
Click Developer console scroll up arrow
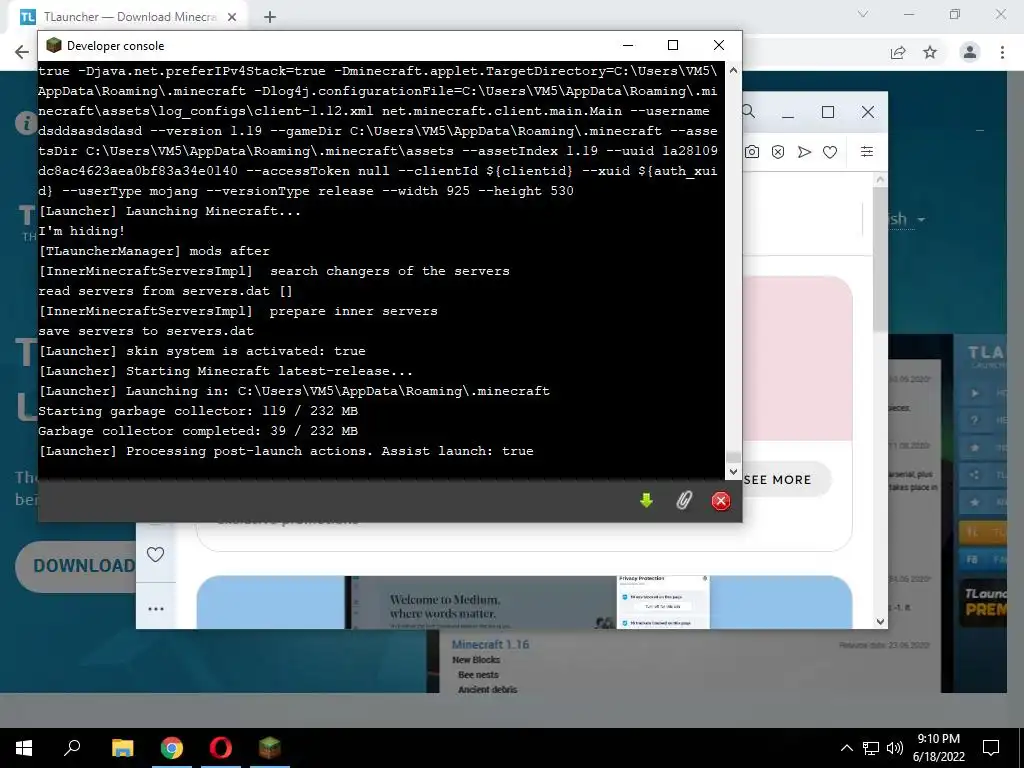(733, 70)
